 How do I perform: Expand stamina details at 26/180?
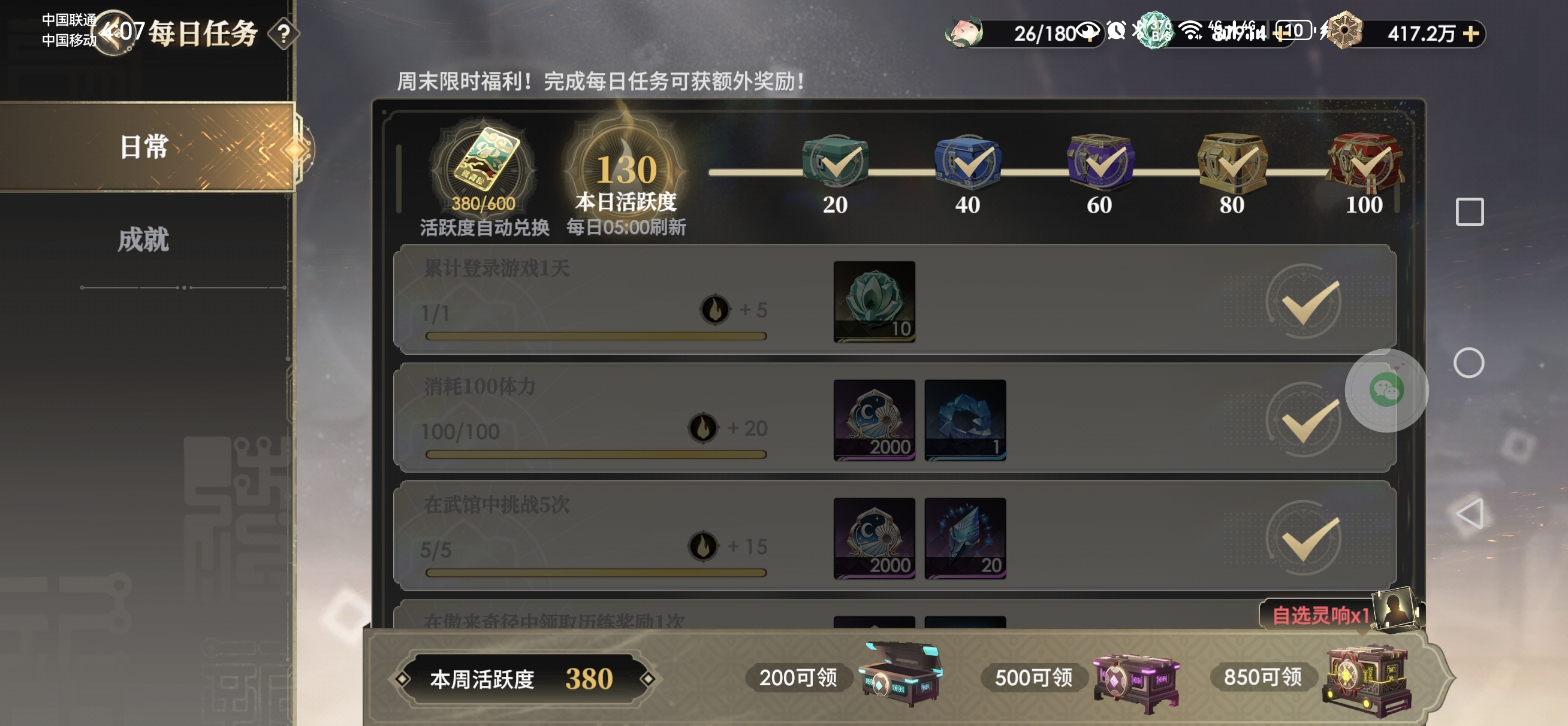1045,33
